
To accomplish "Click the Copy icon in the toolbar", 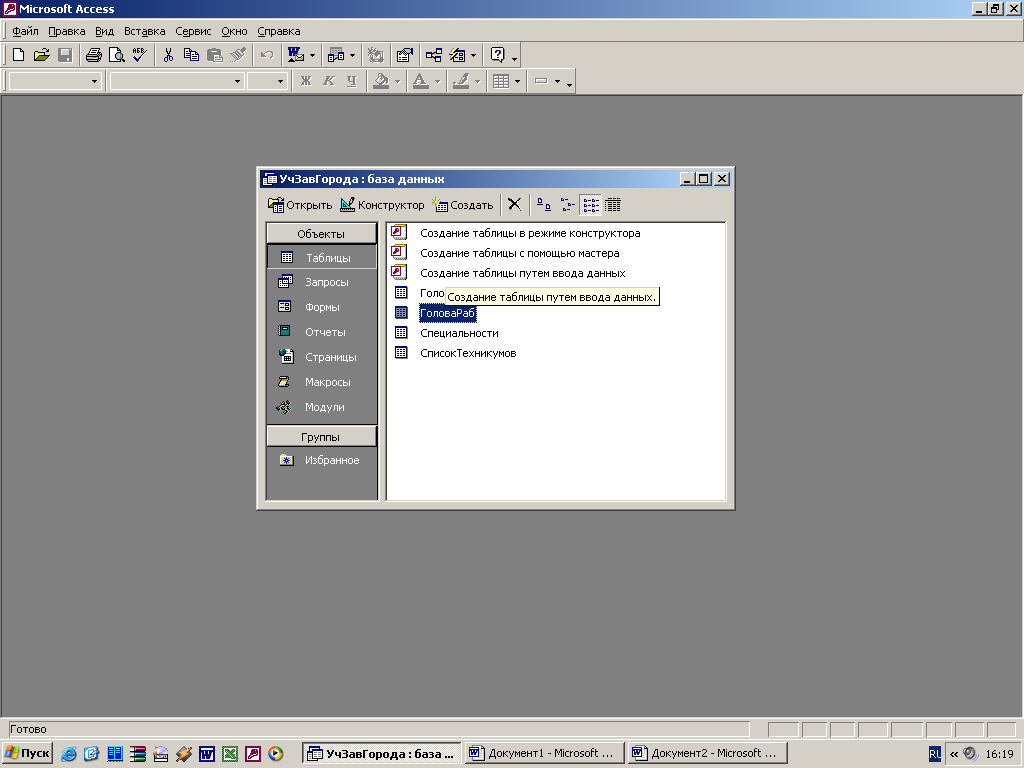I will 191,56.
